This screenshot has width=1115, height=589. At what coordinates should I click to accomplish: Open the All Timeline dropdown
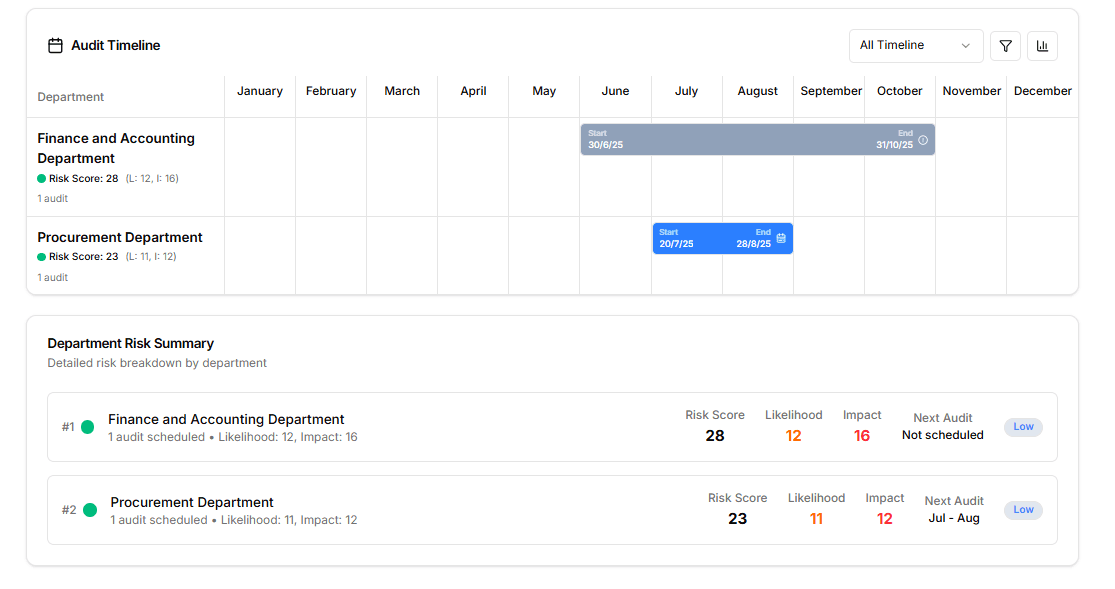click(x=915, y=46)
